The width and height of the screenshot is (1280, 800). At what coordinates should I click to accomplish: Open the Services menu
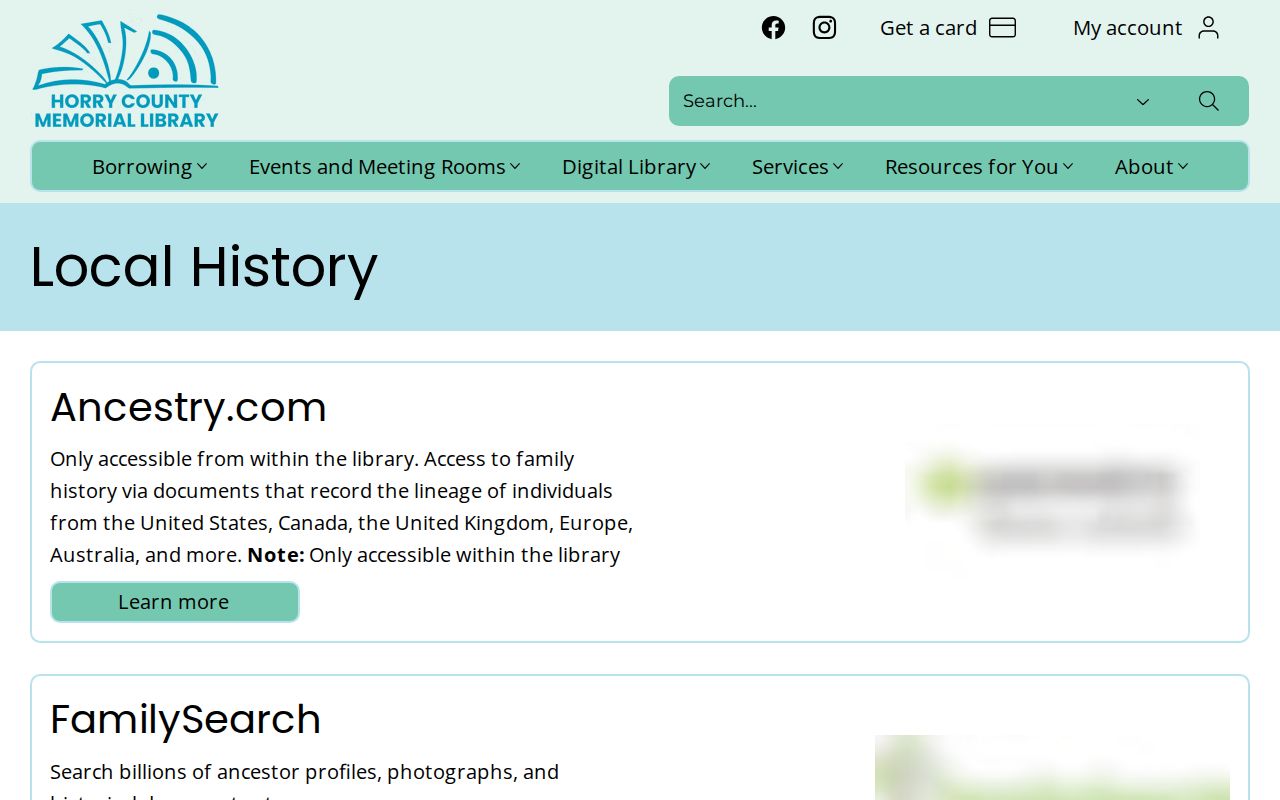(798, 167)
